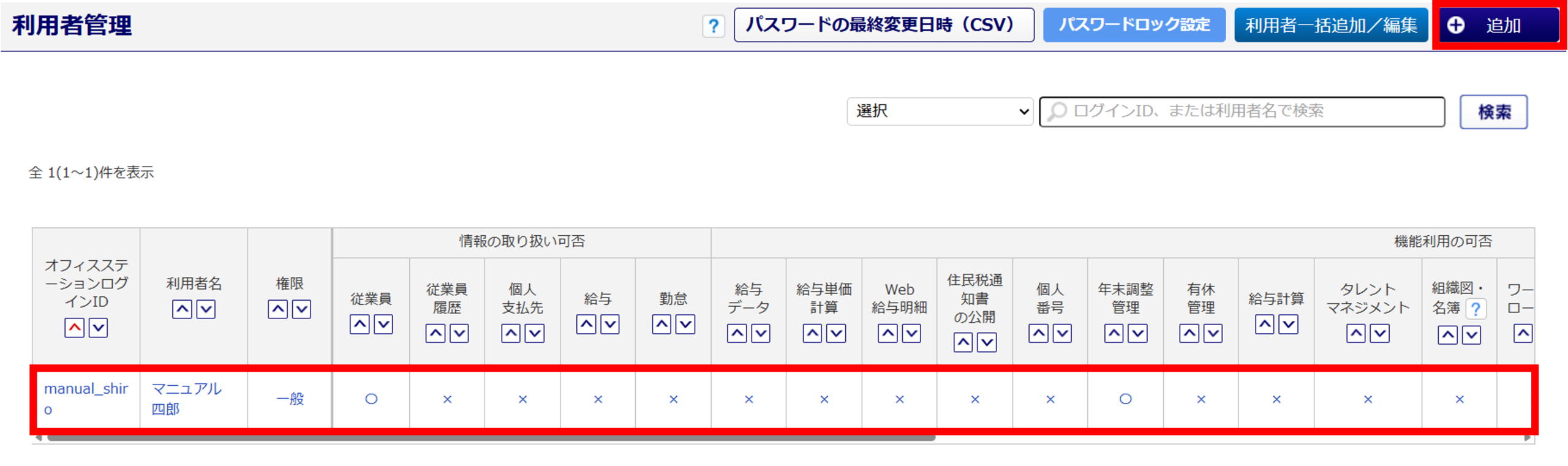
Task: Click the horizontal table scrollbar
Action: pos(491,438)
